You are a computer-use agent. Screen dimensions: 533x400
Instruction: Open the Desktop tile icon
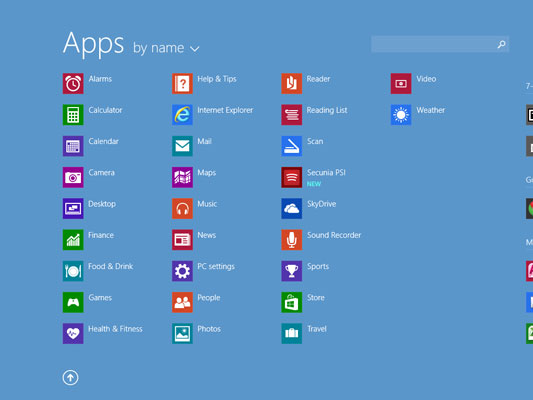73,208
